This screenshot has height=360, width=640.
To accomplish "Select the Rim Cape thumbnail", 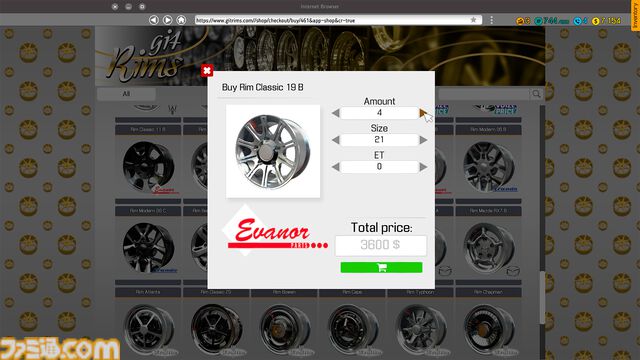I will (x=352, y=329).
